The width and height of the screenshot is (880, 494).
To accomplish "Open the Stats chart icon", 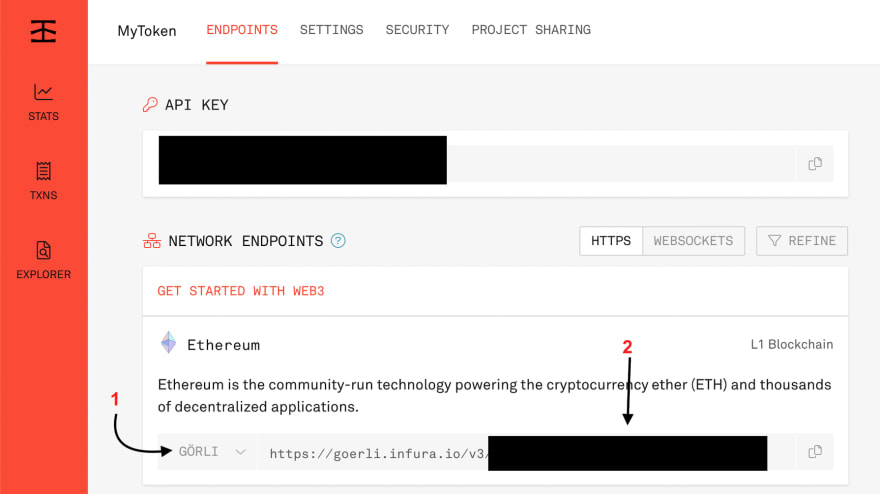I will coord(43,93).
